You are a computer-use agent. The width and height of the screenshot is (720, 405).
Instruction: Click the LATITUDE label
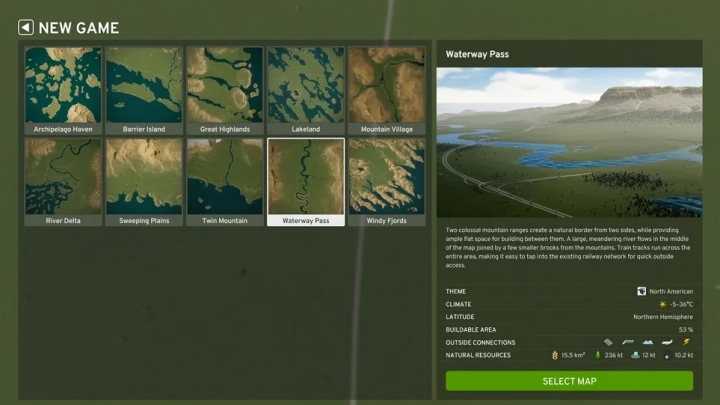coord(460,317)
